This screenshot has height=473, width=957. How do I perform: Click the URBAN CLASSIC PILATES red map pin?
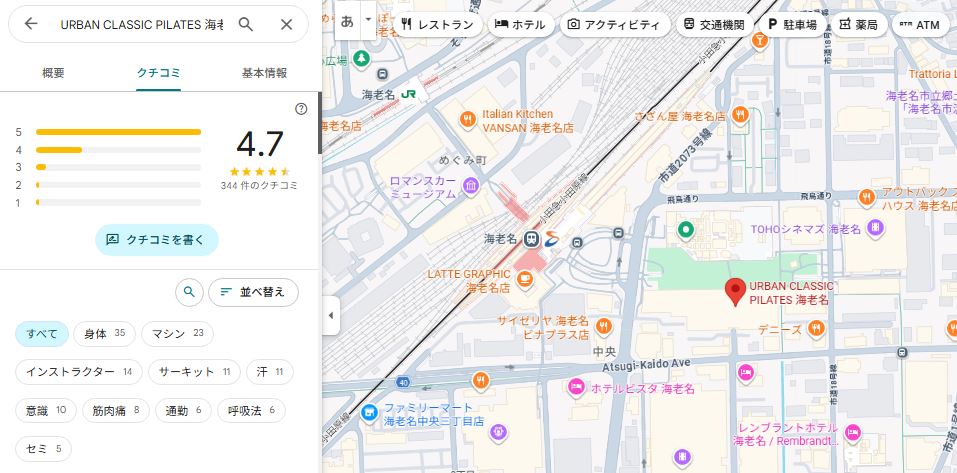735,291
